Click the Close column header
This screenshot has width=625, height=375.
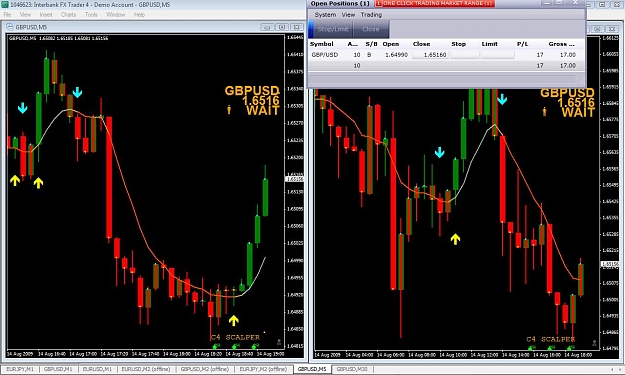421,44
